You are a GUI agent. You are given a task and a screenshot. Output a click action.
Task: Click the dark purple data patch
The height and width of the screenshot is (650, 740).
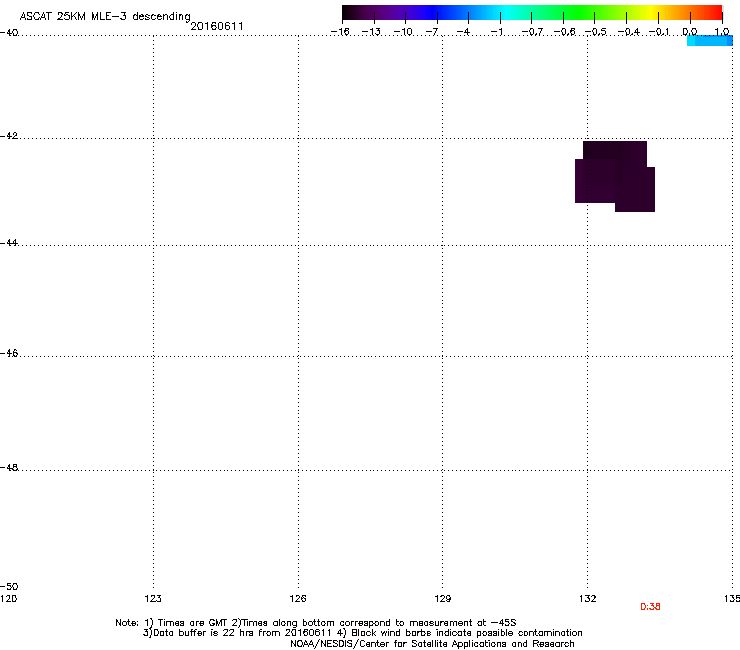614,176
